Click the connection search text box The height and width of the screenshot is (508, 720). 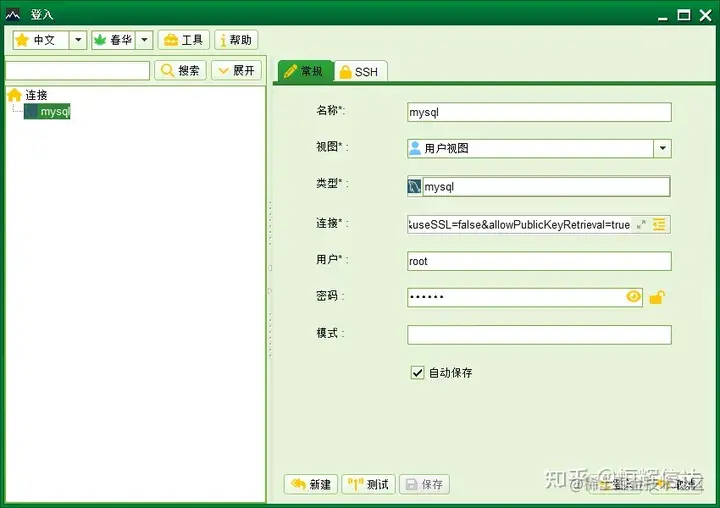(x=78, y=71)
